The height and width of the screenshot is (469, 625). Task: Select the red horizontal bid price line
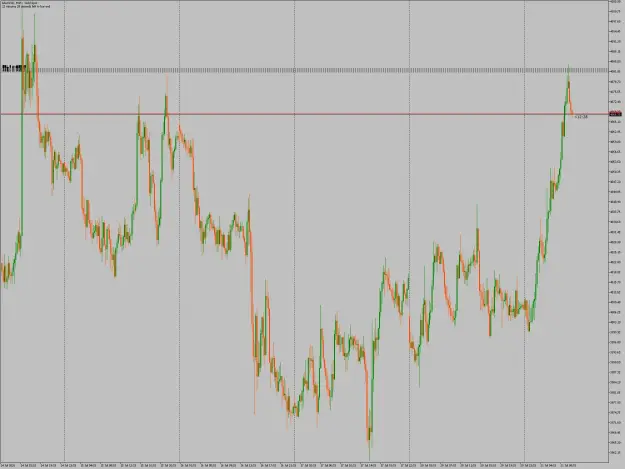click(305, 114)
